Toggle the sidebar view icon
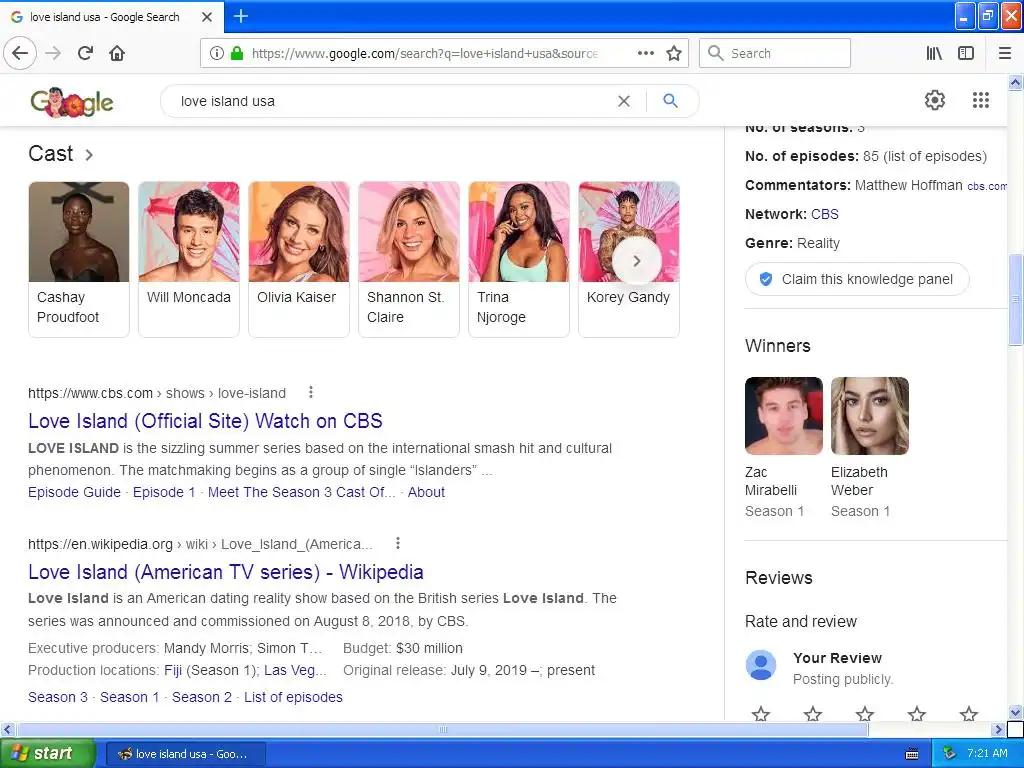This screenshot has height=768, width=1024. pyautogui.click(x=966, y=53)
